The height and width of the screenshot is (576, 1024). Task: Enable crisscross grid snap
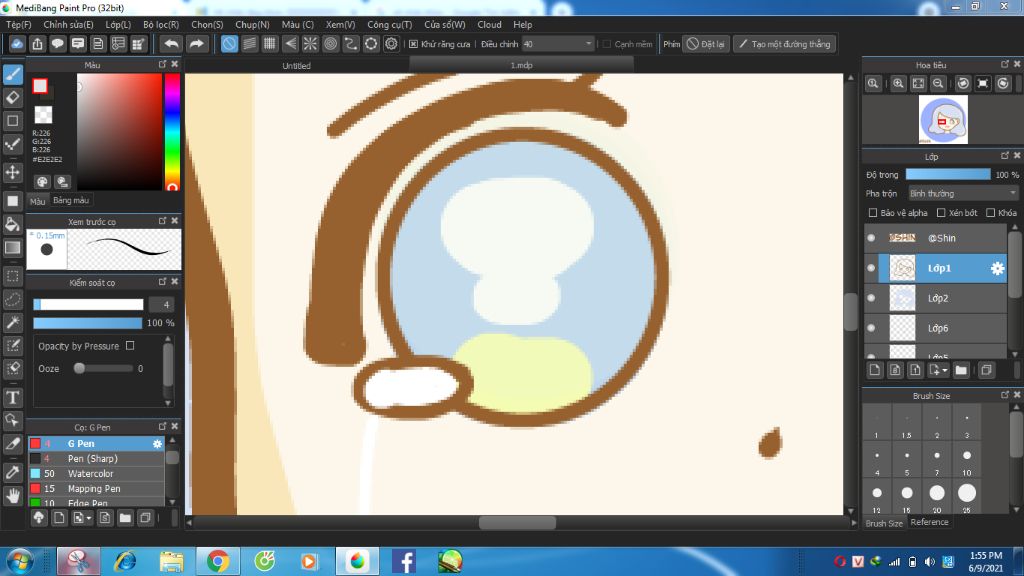pos(270,44)
